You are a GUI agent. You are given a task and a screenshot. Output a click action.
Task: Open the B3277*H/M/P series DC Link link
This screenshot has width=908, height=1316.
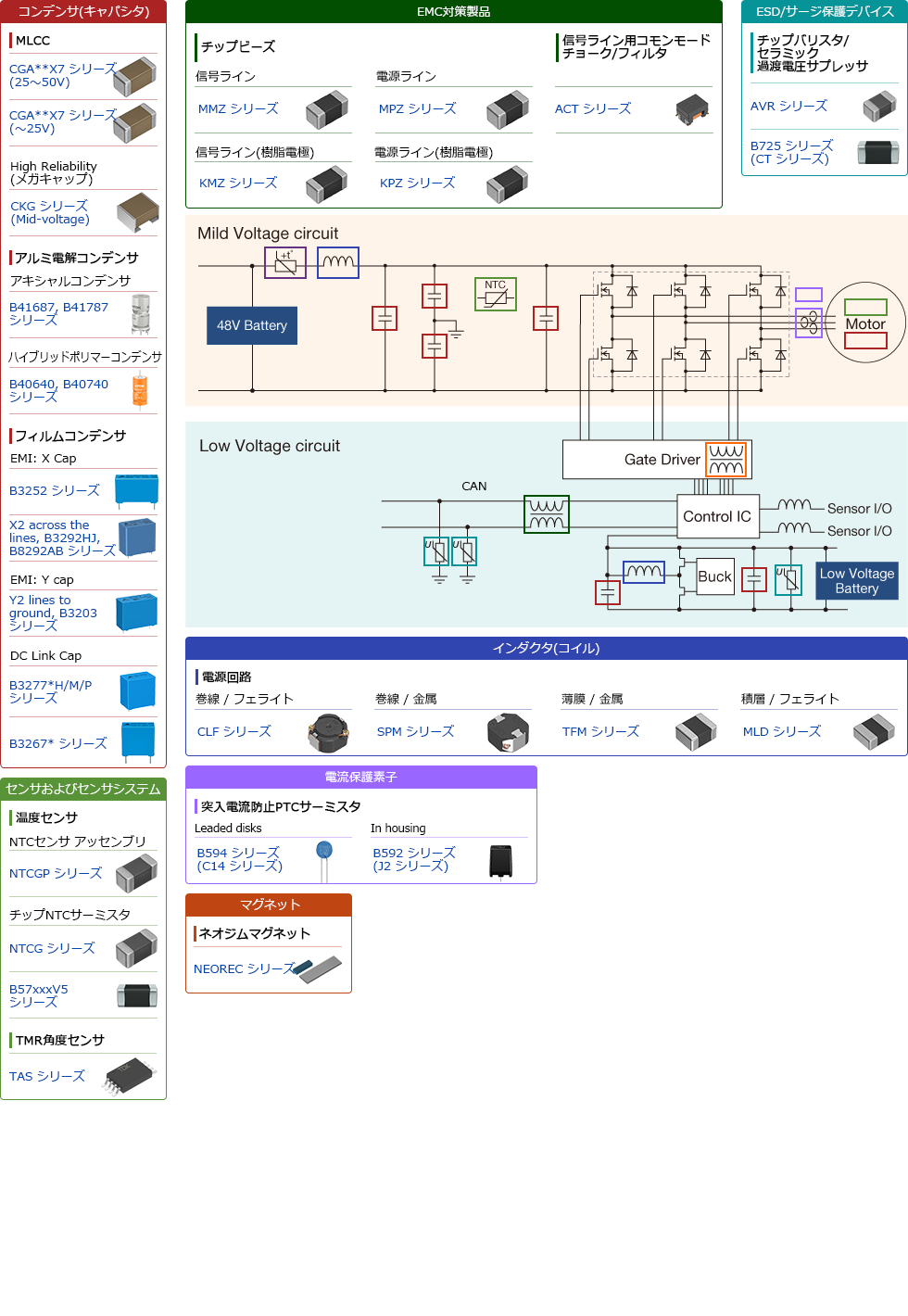coord(51,691)
